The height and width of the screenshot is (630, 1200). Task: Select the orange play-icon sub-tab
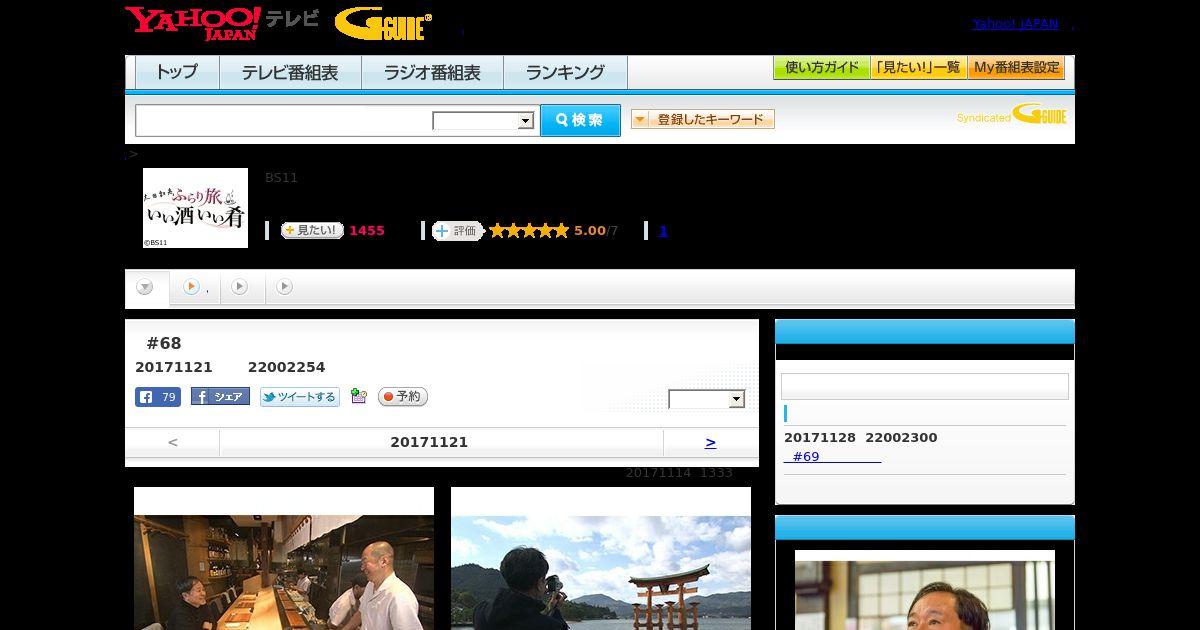(194, 287)
